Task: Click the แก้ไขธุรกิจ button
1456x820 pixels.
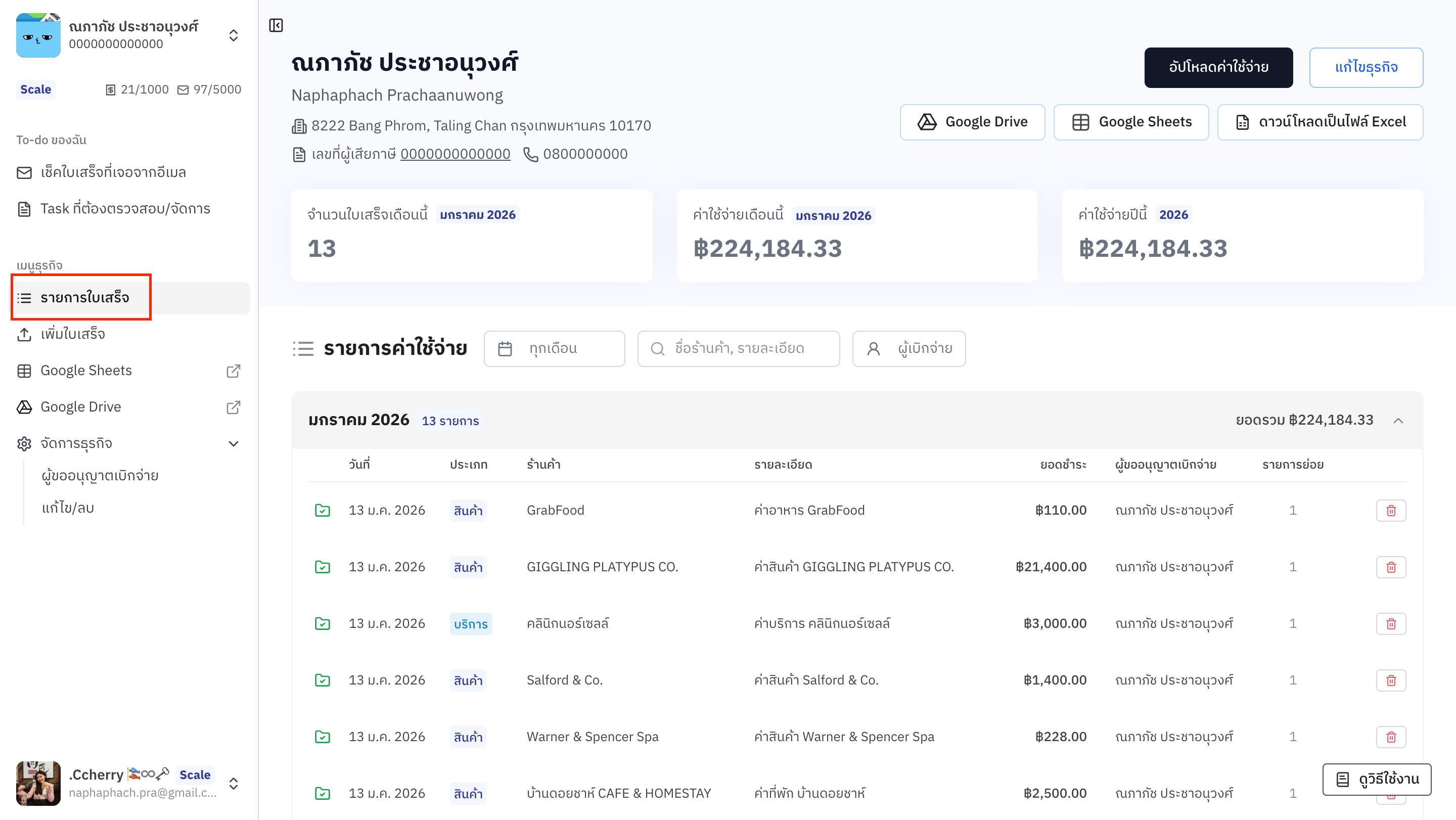Action: [1366, 67]
